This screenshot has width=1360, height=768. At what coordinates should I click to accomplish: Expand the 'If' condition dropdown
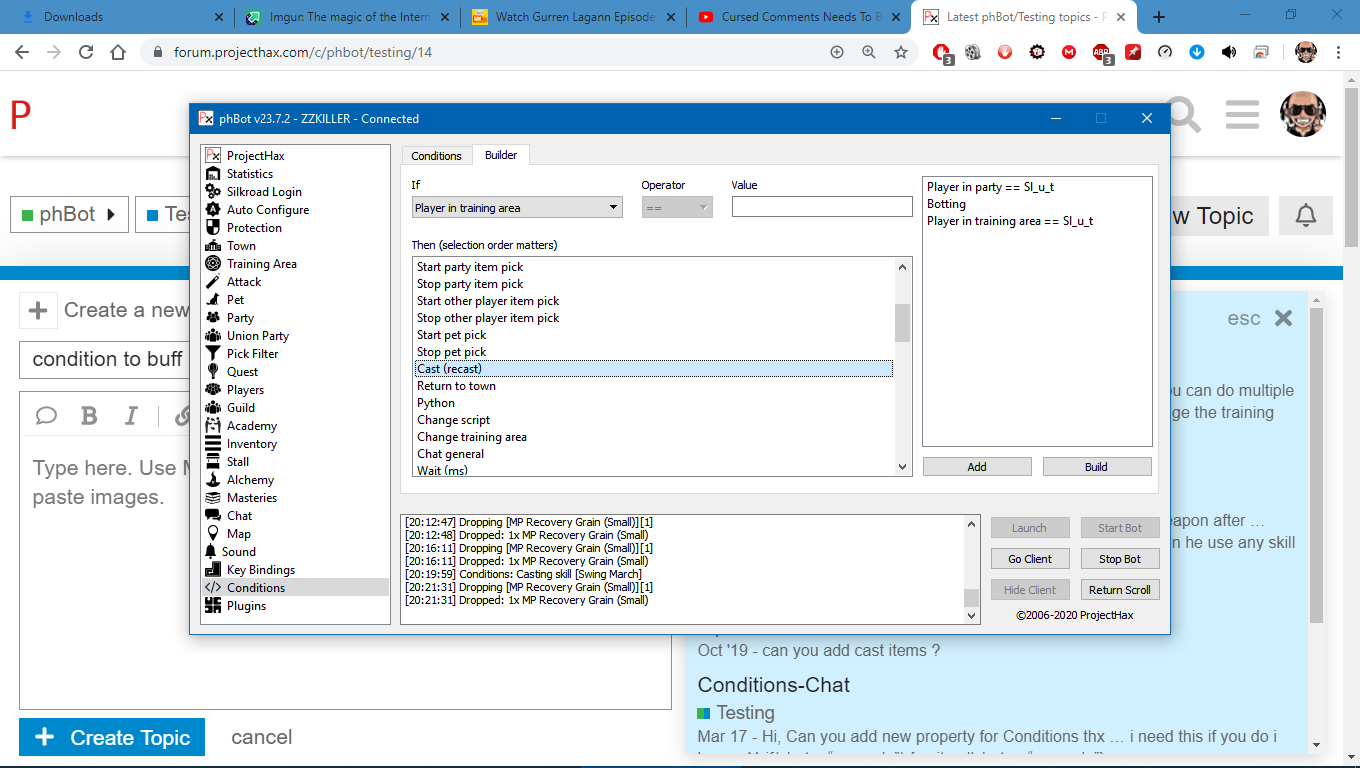click(516, 208)
